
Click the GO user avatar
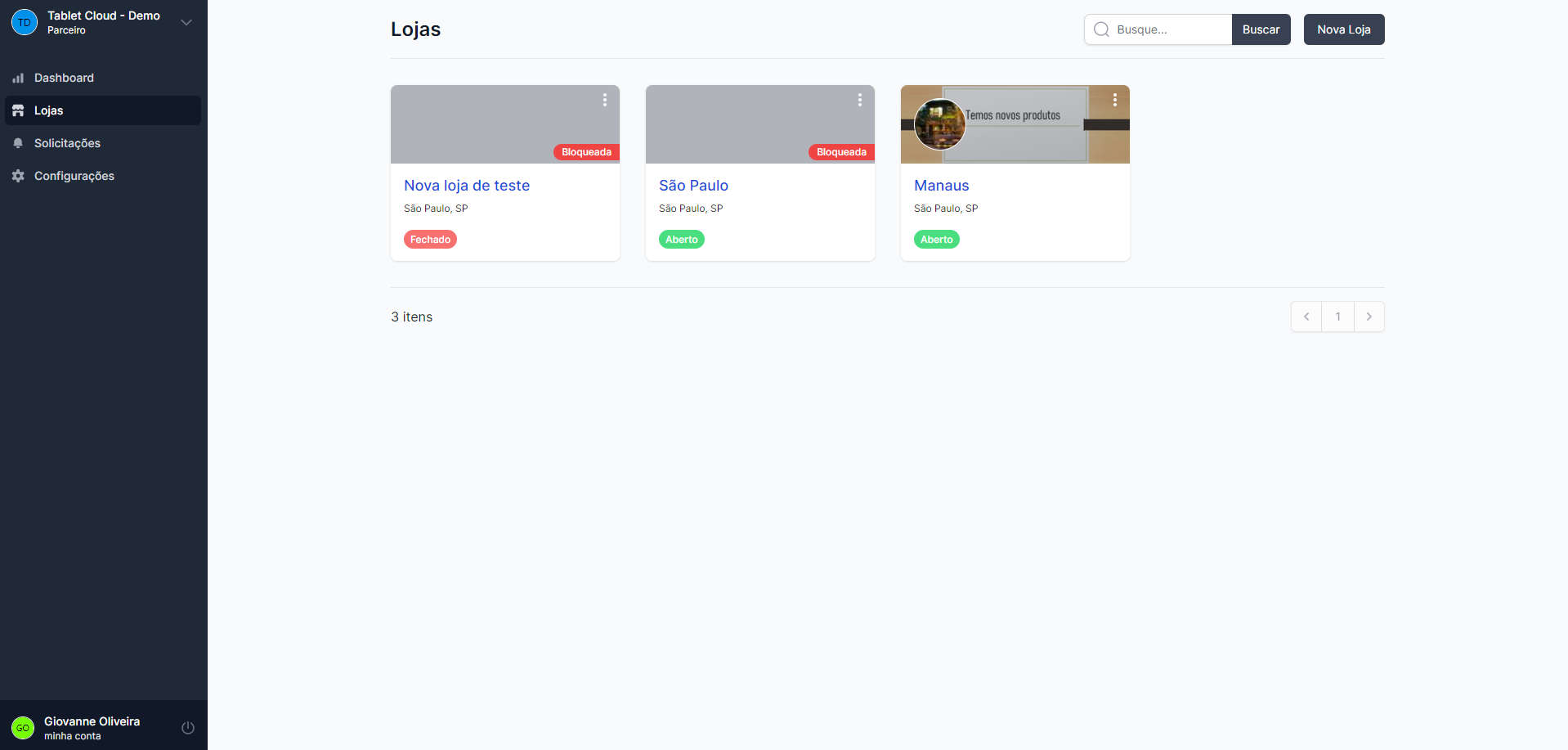[23, 728]
